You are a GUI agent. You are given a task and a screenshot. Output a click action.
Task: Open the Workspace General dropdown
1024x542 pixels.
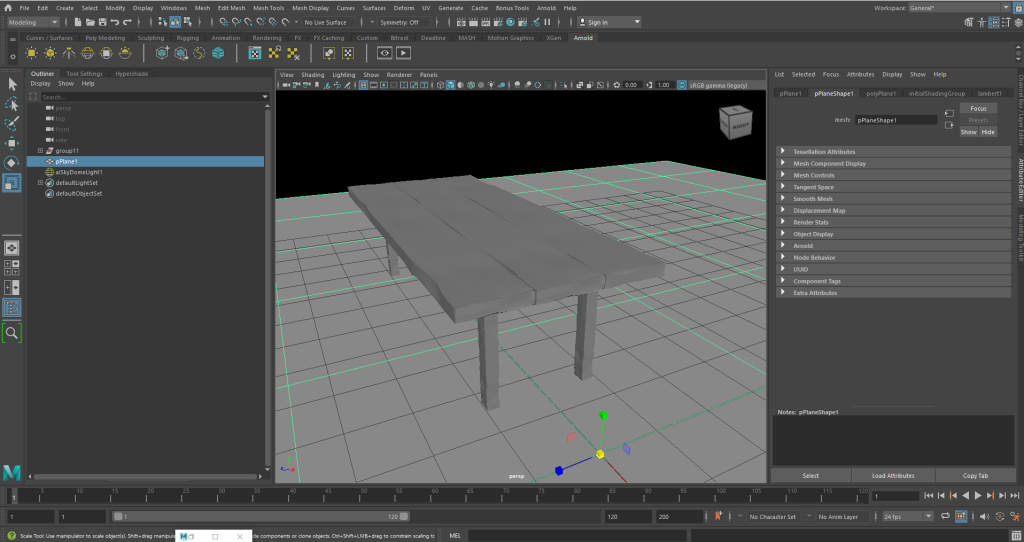click(x=960, y=8)
